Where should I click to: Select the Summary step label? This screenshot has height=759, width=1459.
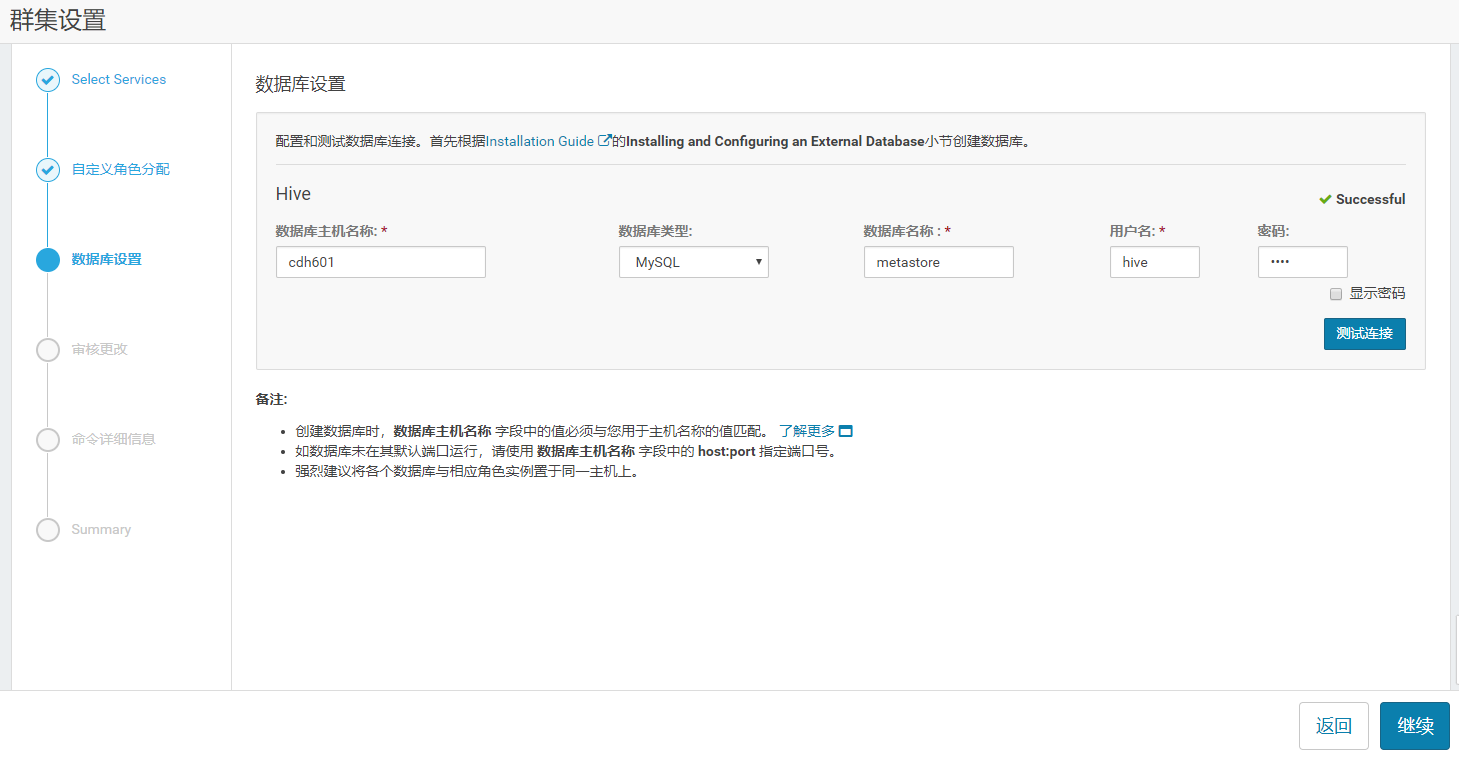[101, 530]
